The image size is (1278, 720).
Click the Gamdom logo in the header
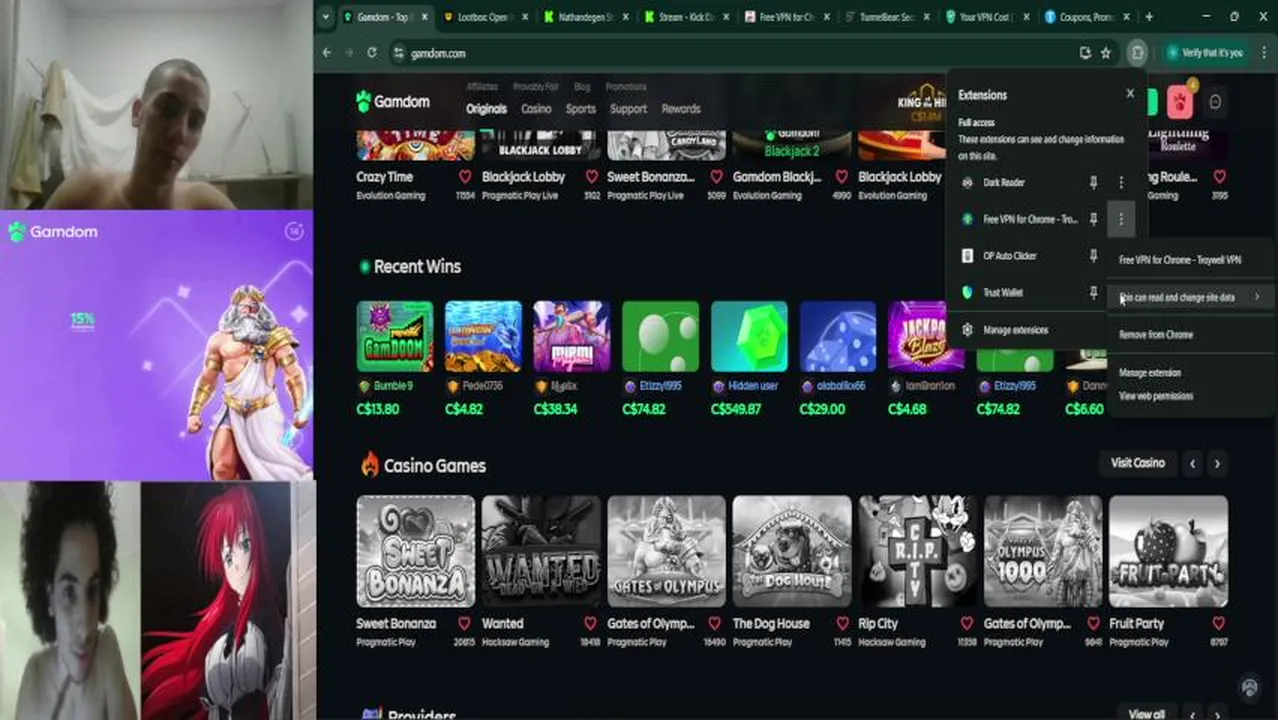pyautogui.click(x=393, y=101)
